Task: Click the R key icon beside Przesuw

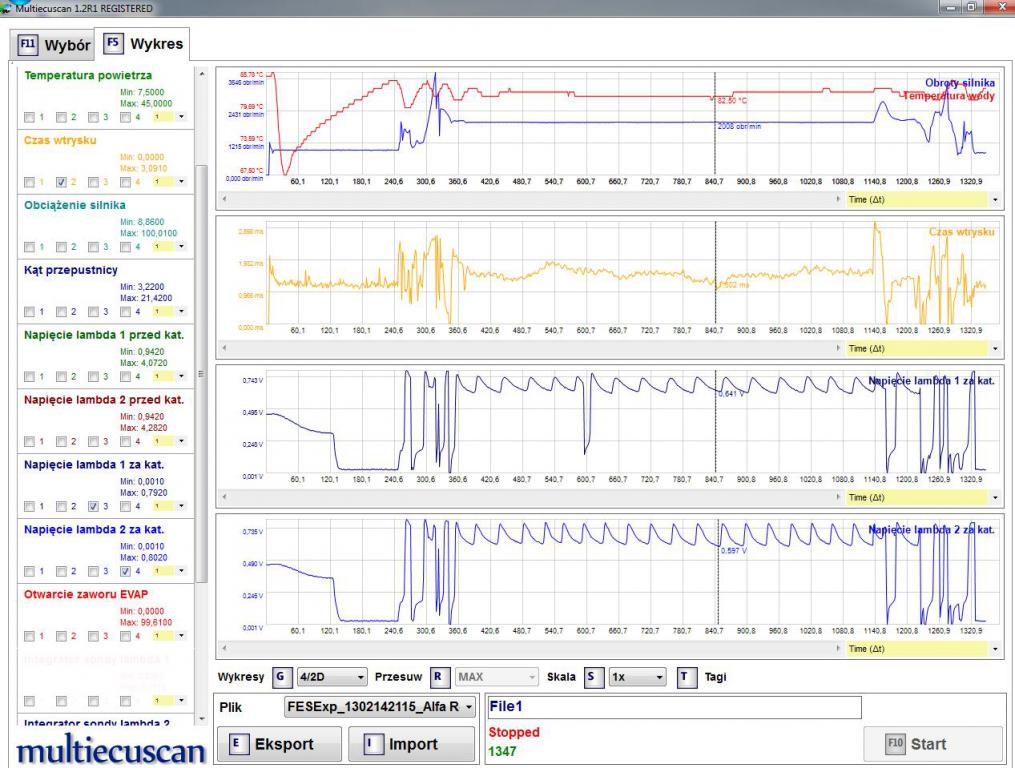Action: (440, 677)
